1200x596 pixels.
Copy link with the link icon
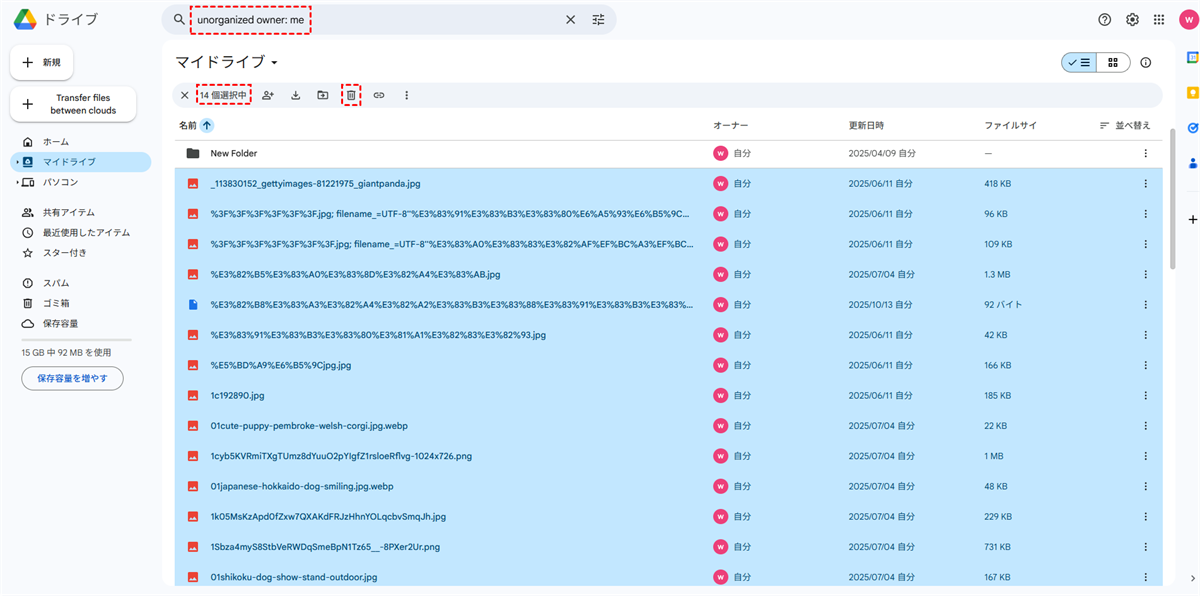coord(379,95)
